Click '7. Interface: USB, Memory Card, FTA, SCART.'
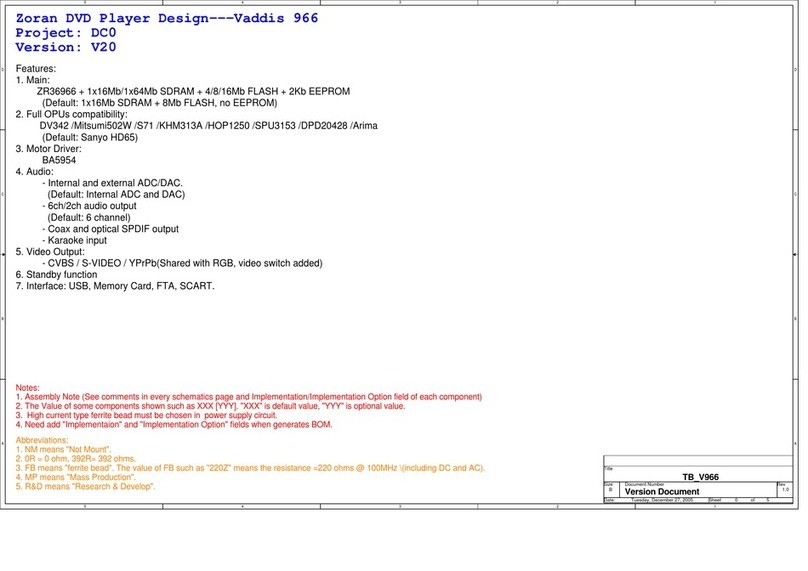Image resolution: width=808 pixels, height=571 pixels. click(x=115, y=286)
